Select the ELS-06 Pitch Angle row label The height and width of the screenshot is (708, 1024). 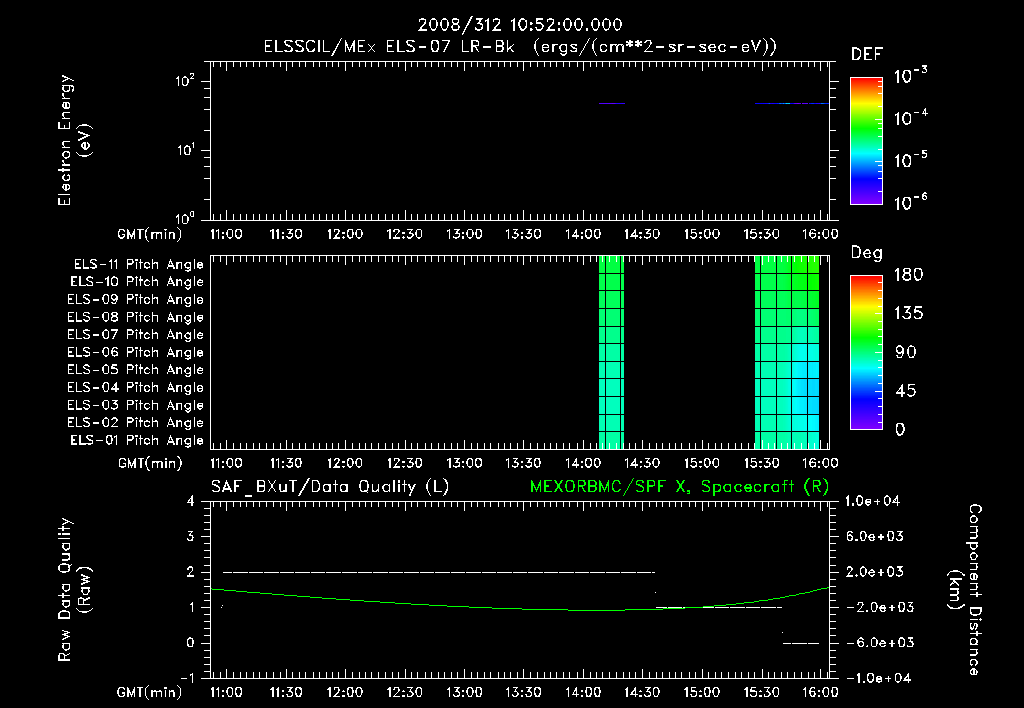point(136,353)
